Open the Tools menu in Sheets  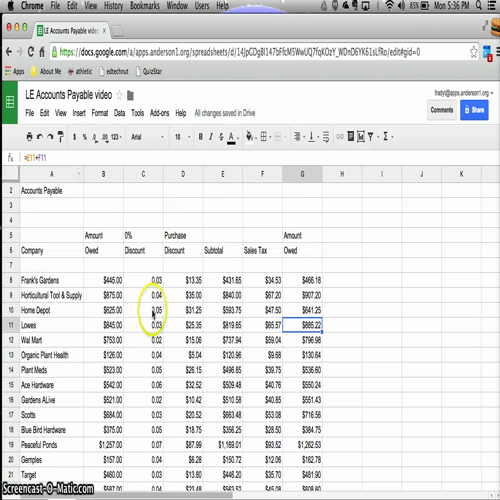pyautogui.click(x=137, y=113)
